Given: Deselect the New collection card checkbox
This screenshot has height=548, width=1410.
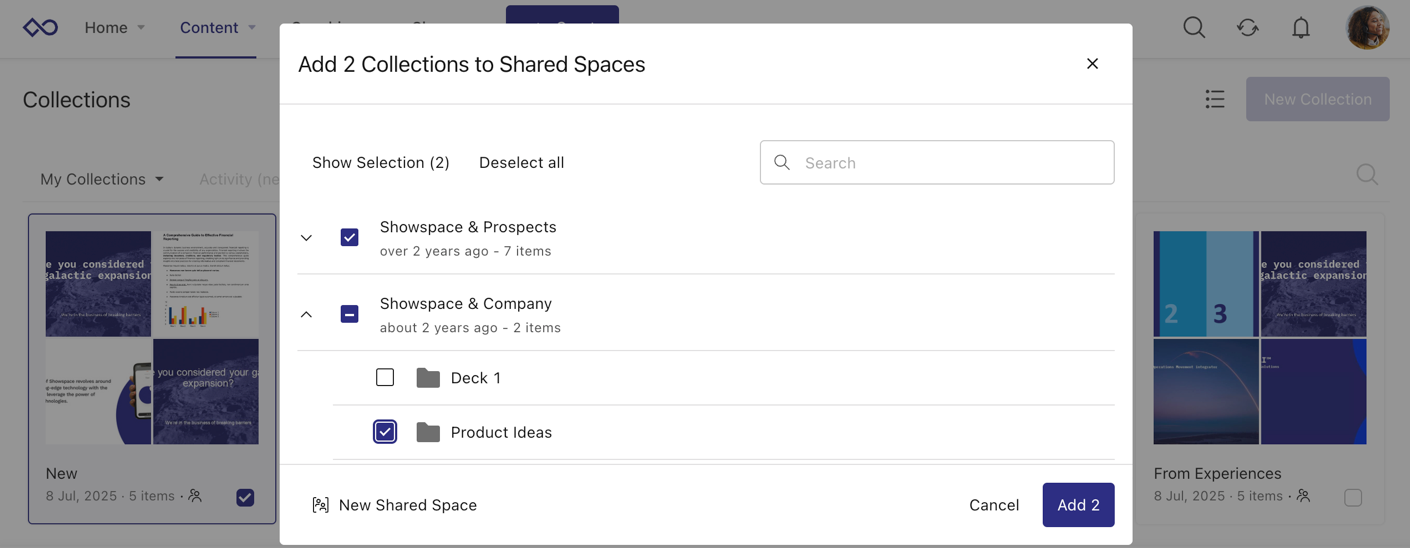Looking at the screenshot, I should tap(245, 497).
